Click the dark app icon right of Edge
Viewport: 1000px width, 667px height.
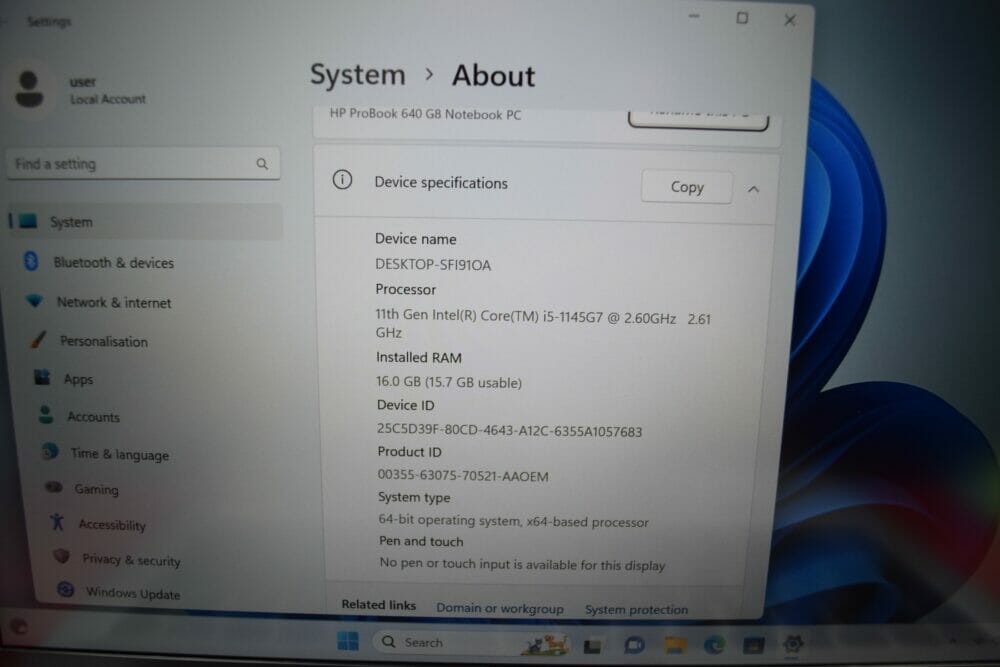click(x=754, y=645)
